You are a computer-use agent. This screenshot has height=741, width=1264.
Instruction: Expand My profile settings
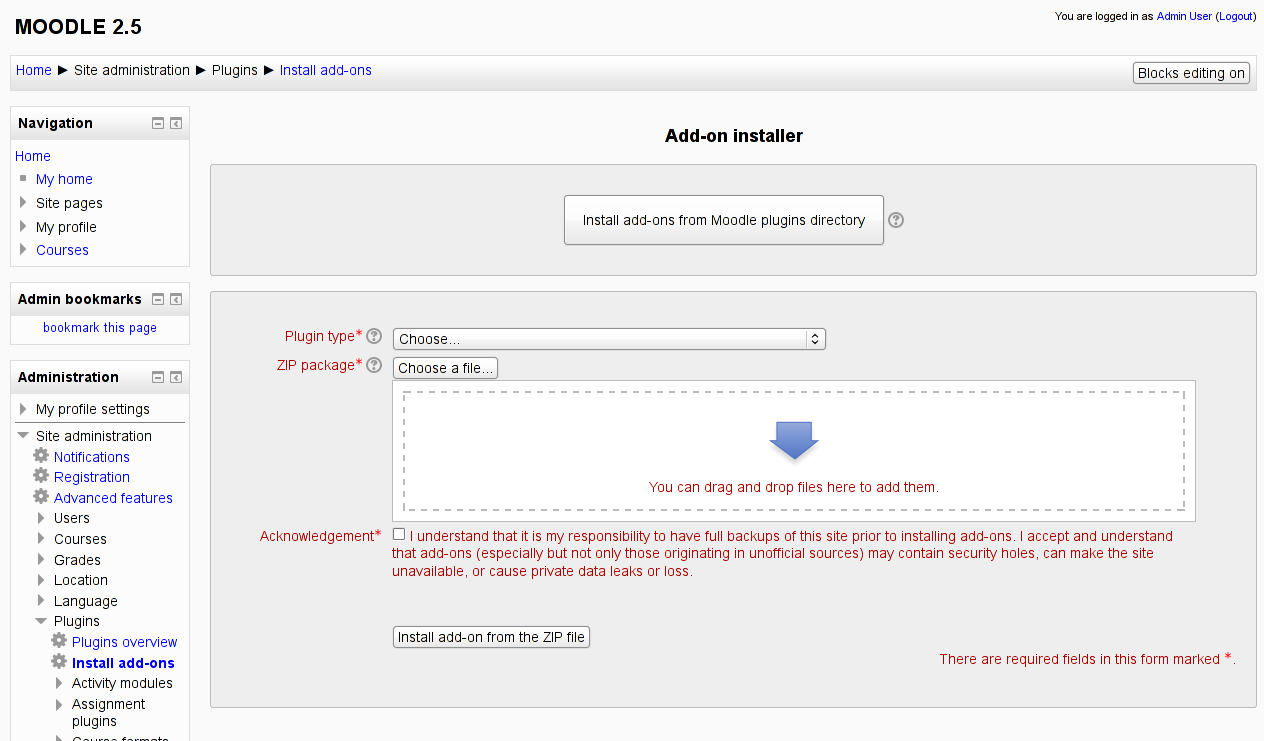pos(23,409)
